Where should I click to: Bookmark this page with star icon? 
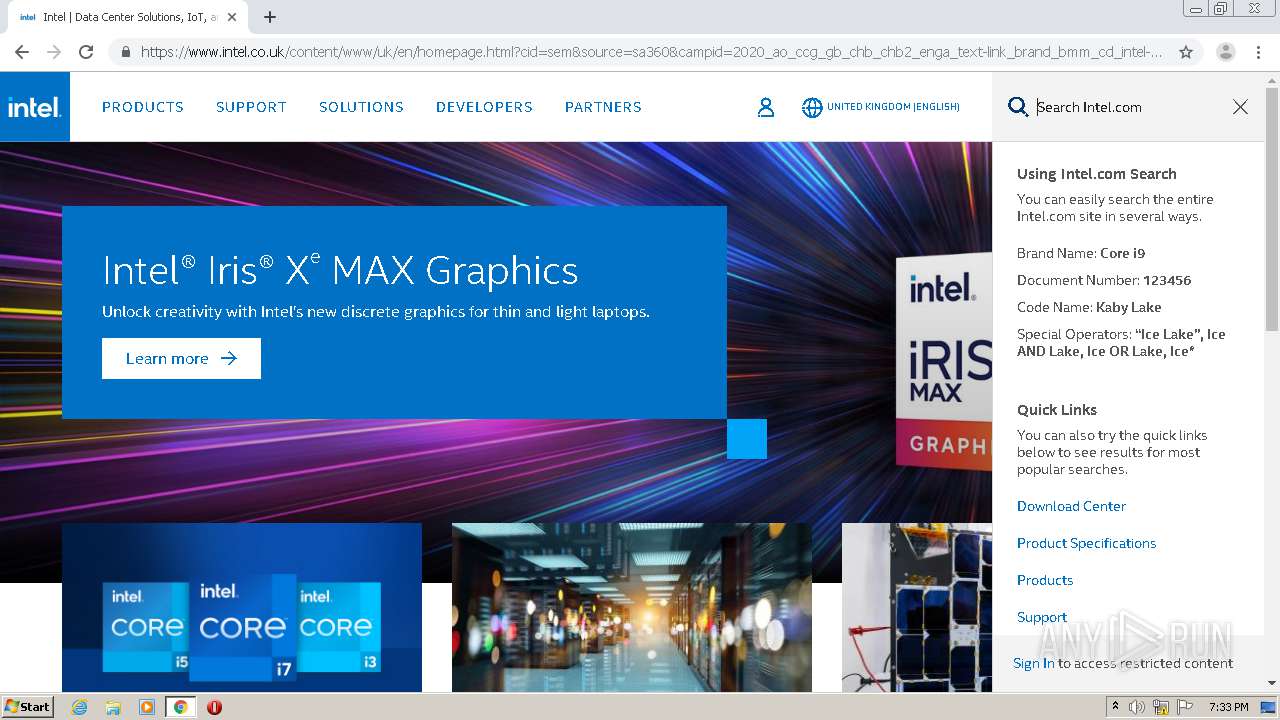click(x=1186, y=52)
